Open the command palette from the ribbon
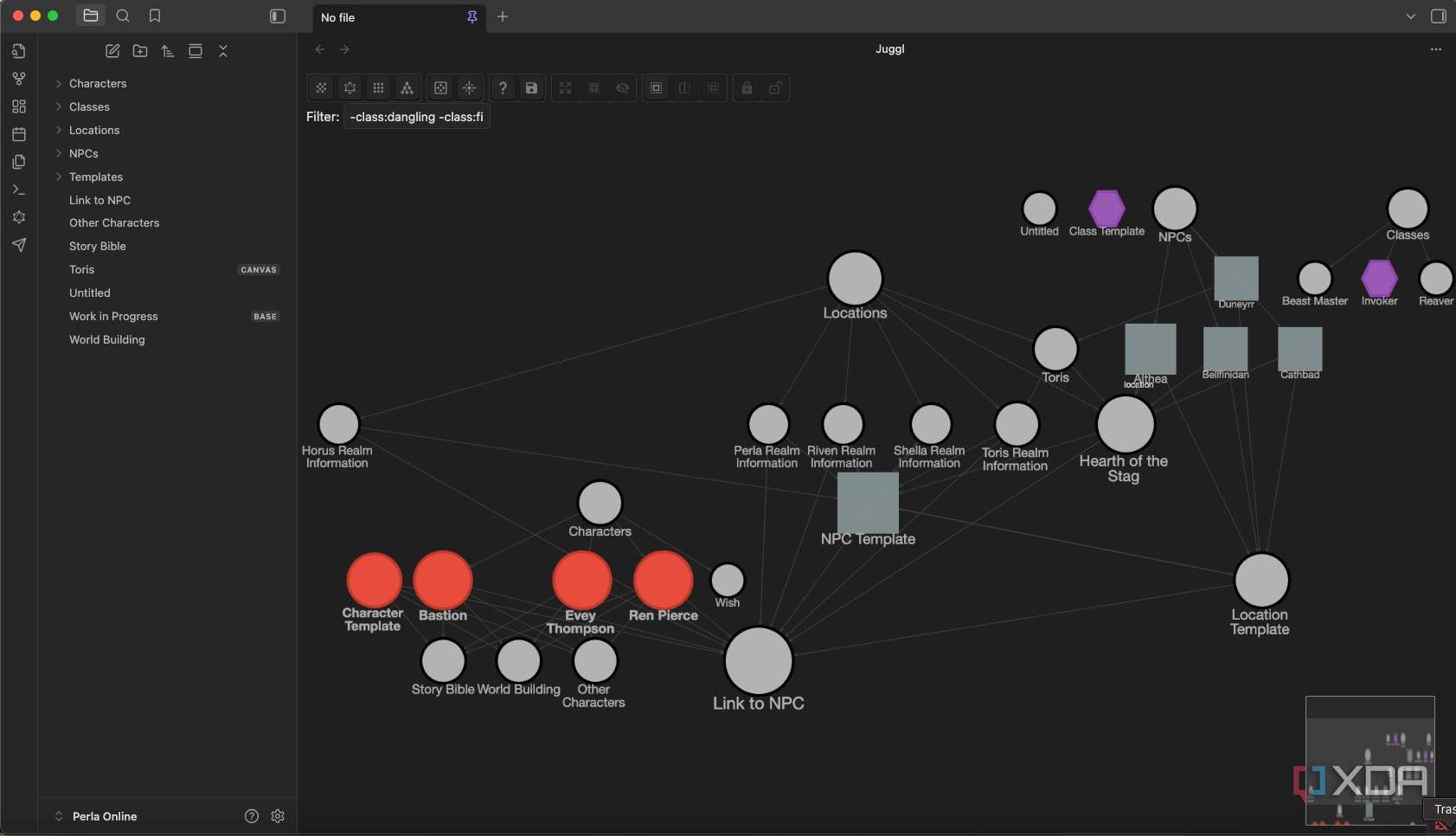 click(x=19, y=190)
